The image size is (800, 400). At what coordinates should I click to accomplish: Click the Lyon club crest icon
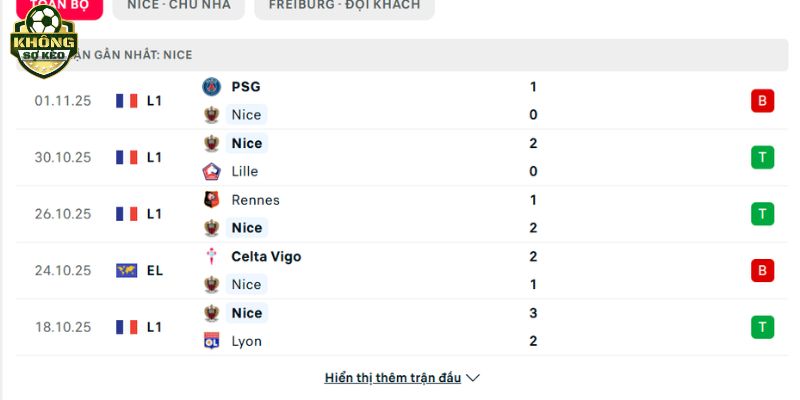(211, 341)
